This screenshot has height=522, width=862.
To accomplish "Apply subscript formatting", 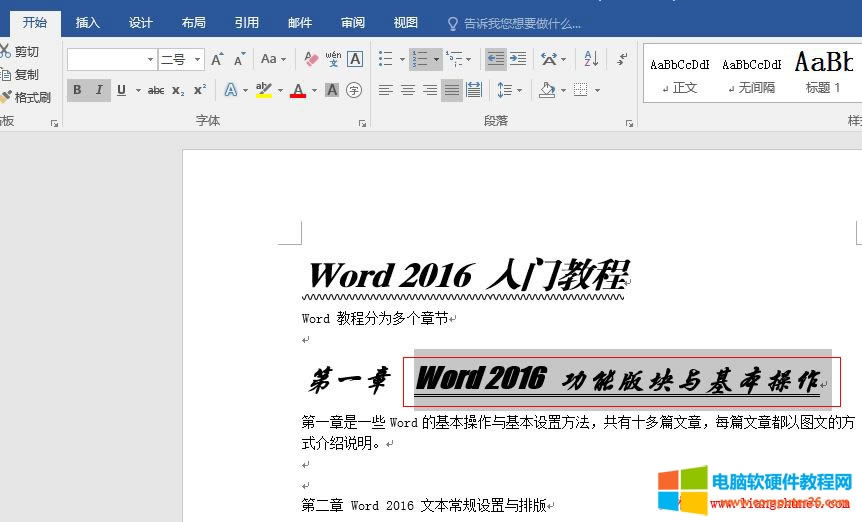I will [x=178, y=90].
